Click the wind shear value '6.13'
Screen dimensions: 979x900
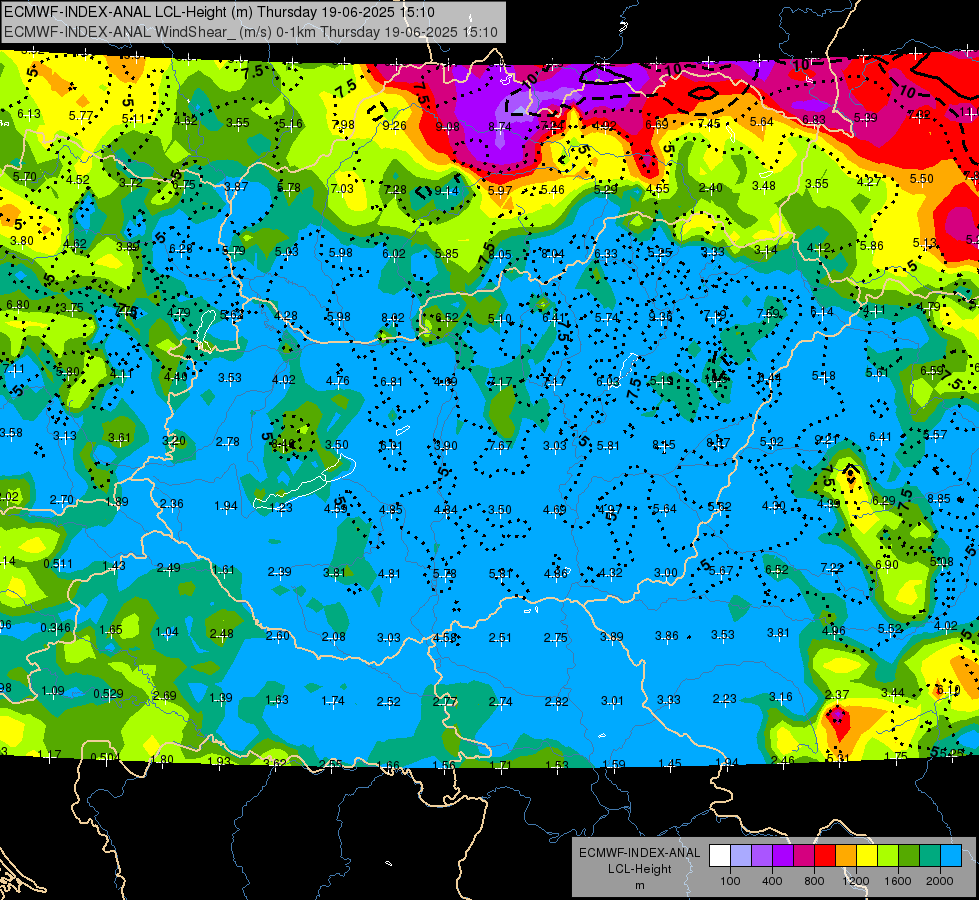pos(29,114)
